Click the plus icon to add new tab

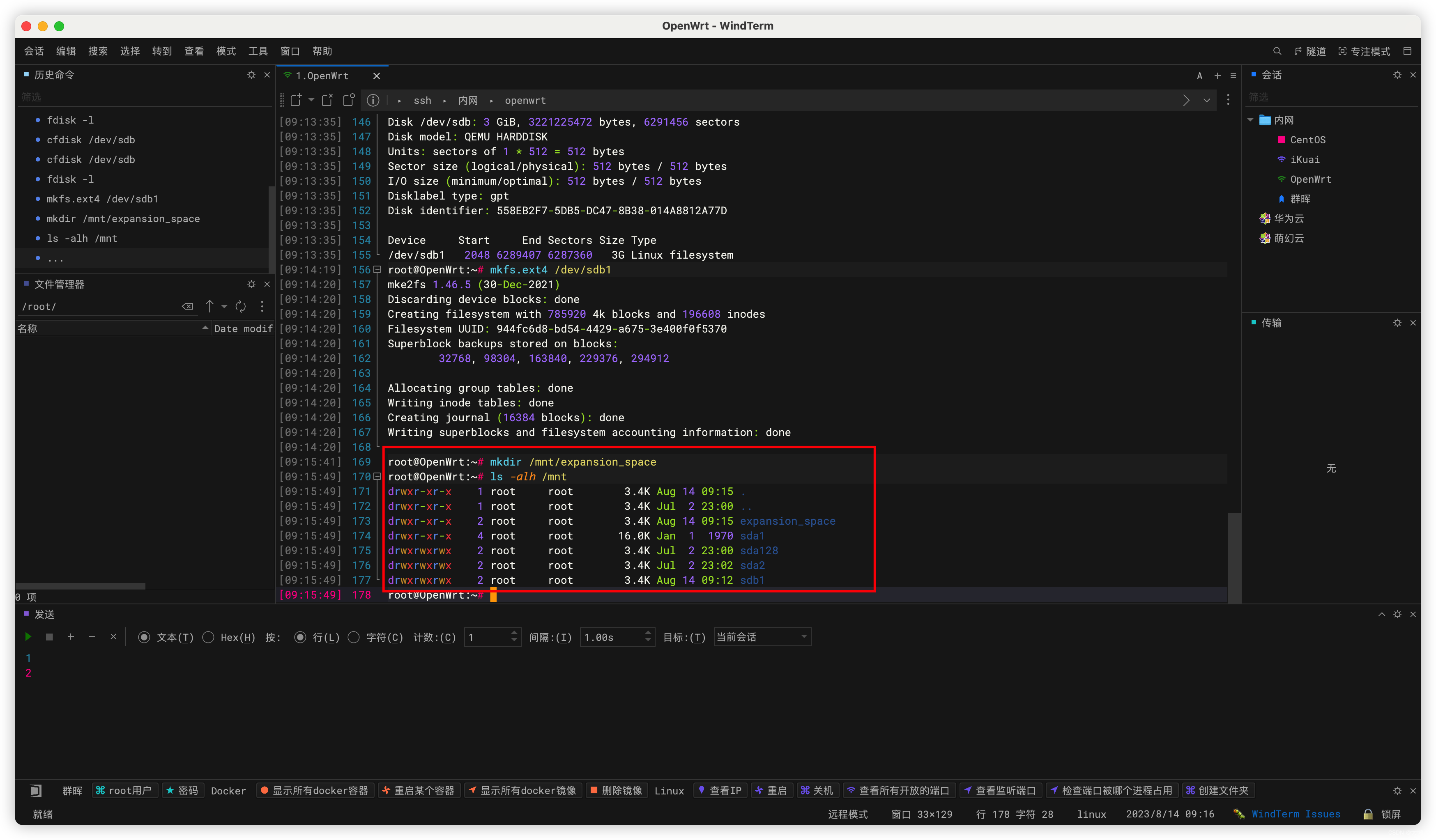(1217, 75)
